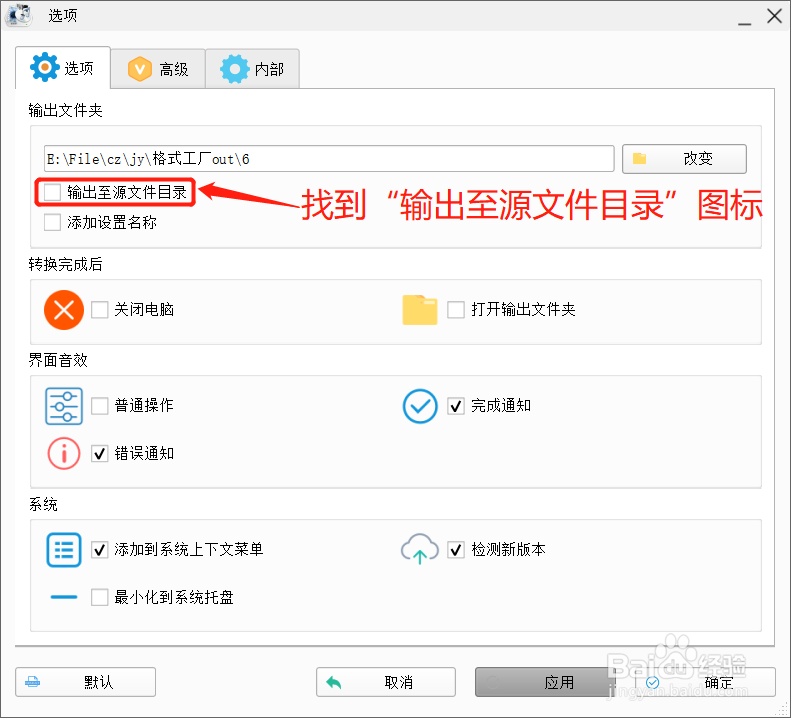Click the red shutdown X icon

tap(64, 309)
